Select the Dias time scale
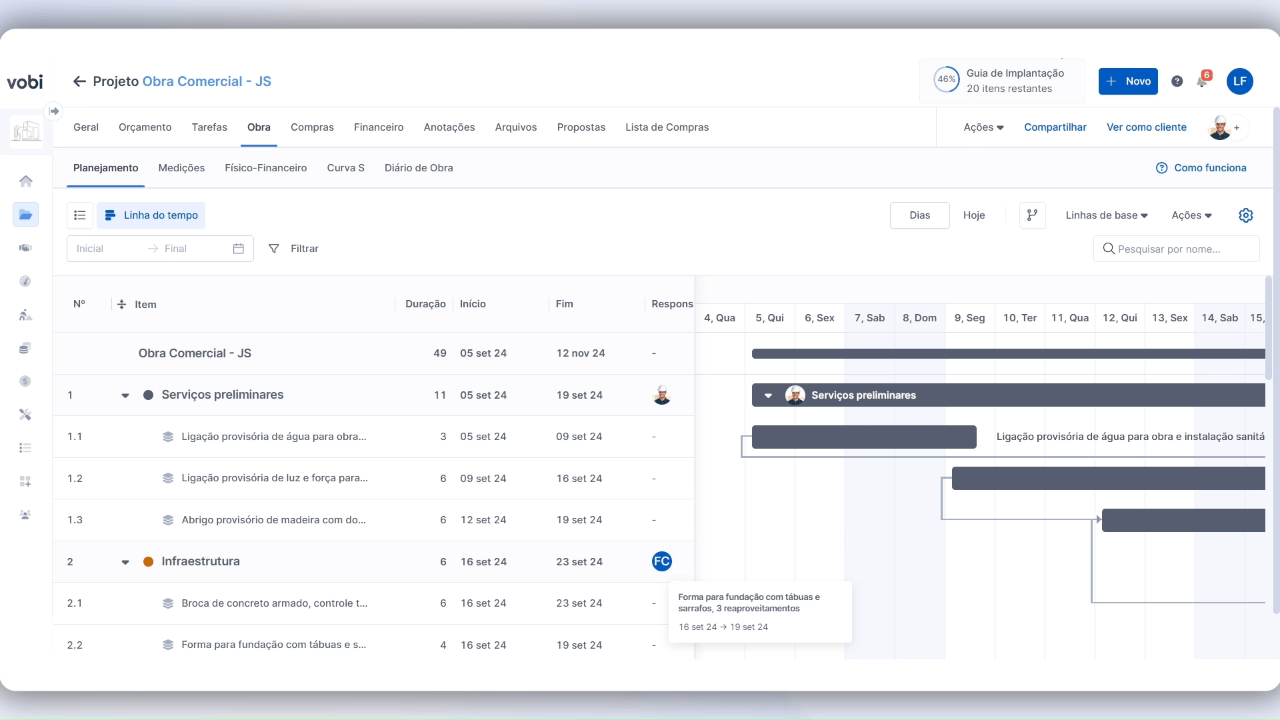This screenshot has height=720, width=1280. point(920,215)
